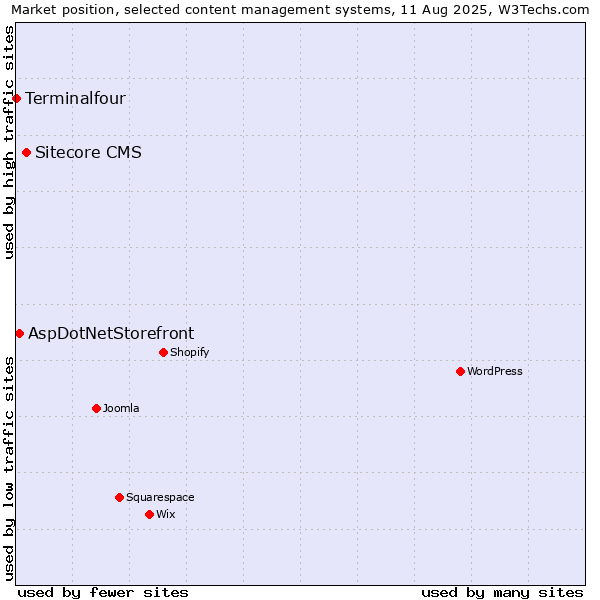
Task: Select the Wix label text
Action: [166, 514]
